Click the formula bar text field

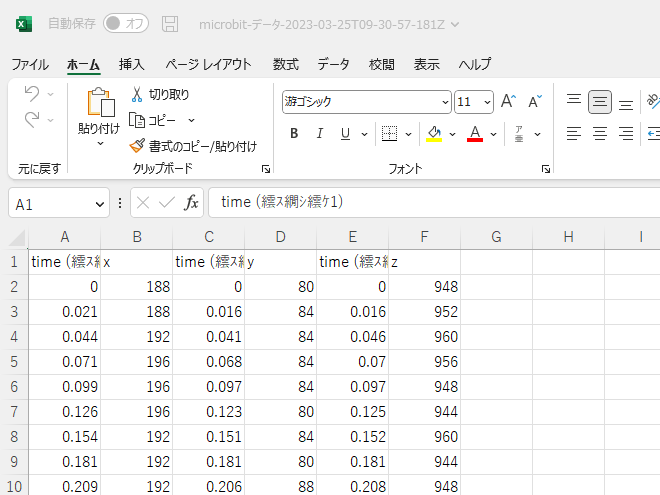pyautogui.click(x=434, y=202)
